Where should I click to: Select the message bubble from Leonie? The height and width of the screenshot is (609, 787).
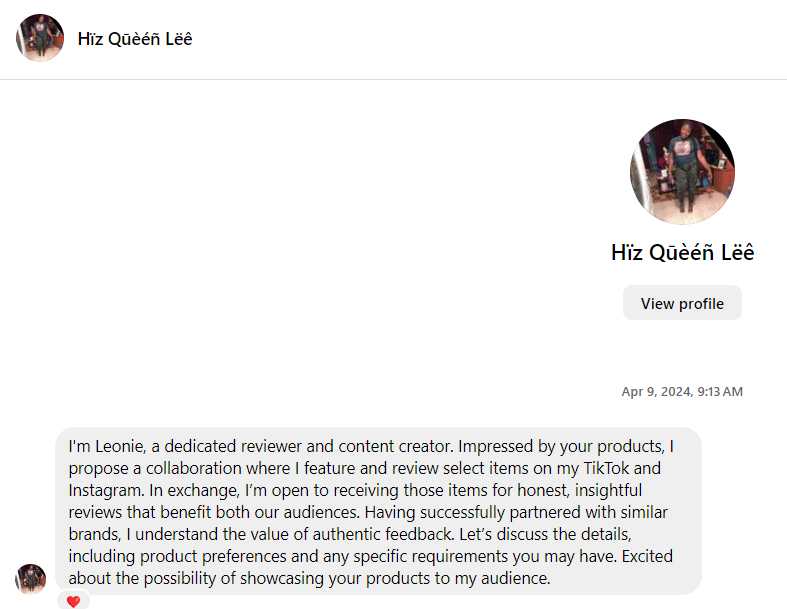(x=378, y=511)
